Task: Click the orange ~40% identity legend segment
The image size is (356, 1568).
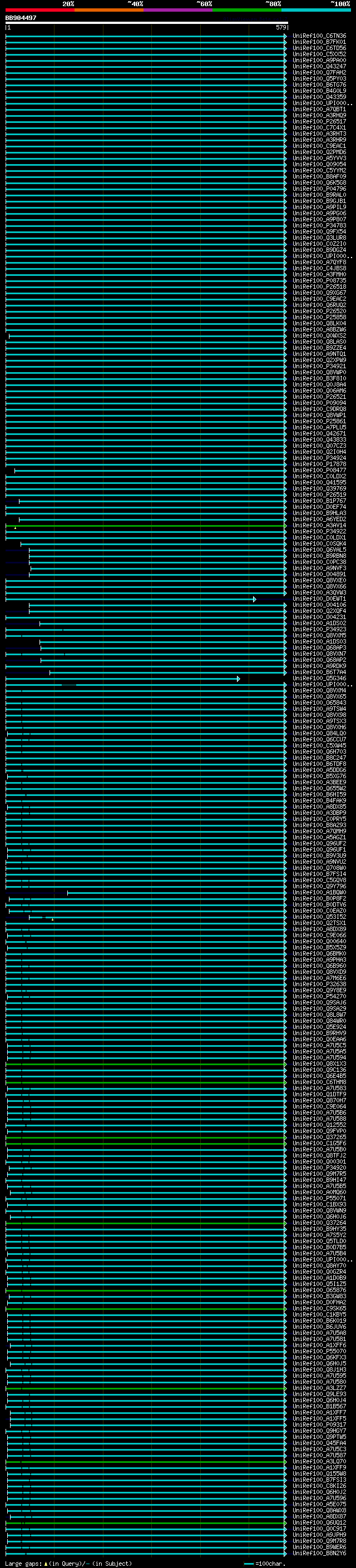Action: coord(109,10)
